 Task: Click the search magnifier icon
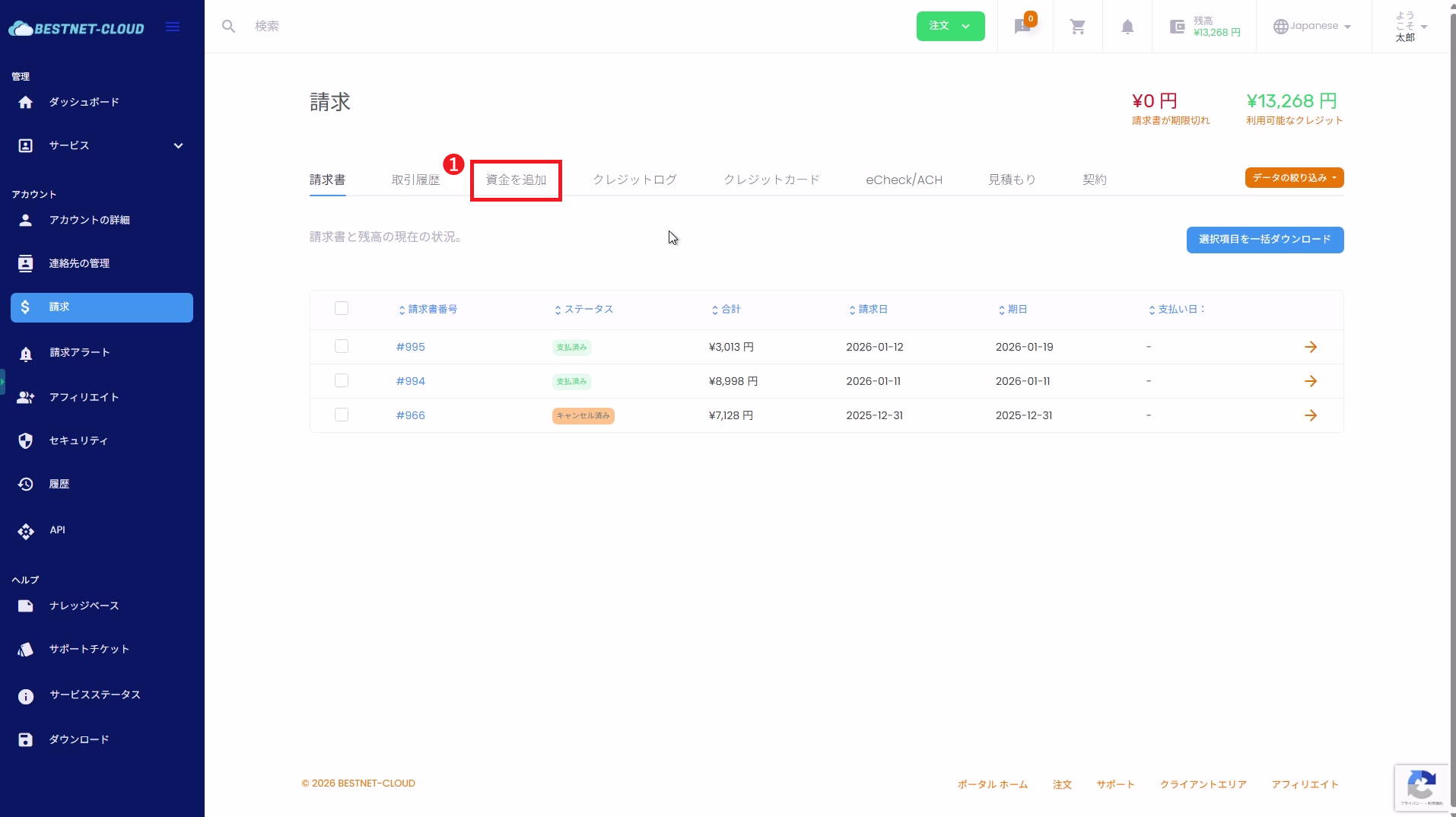tap(228, 27)
